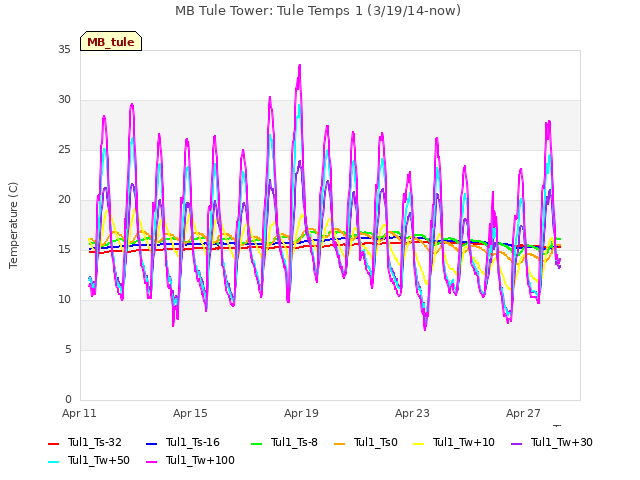
Task: Click the 0 y-axis tick label
Action: point(68,400)
